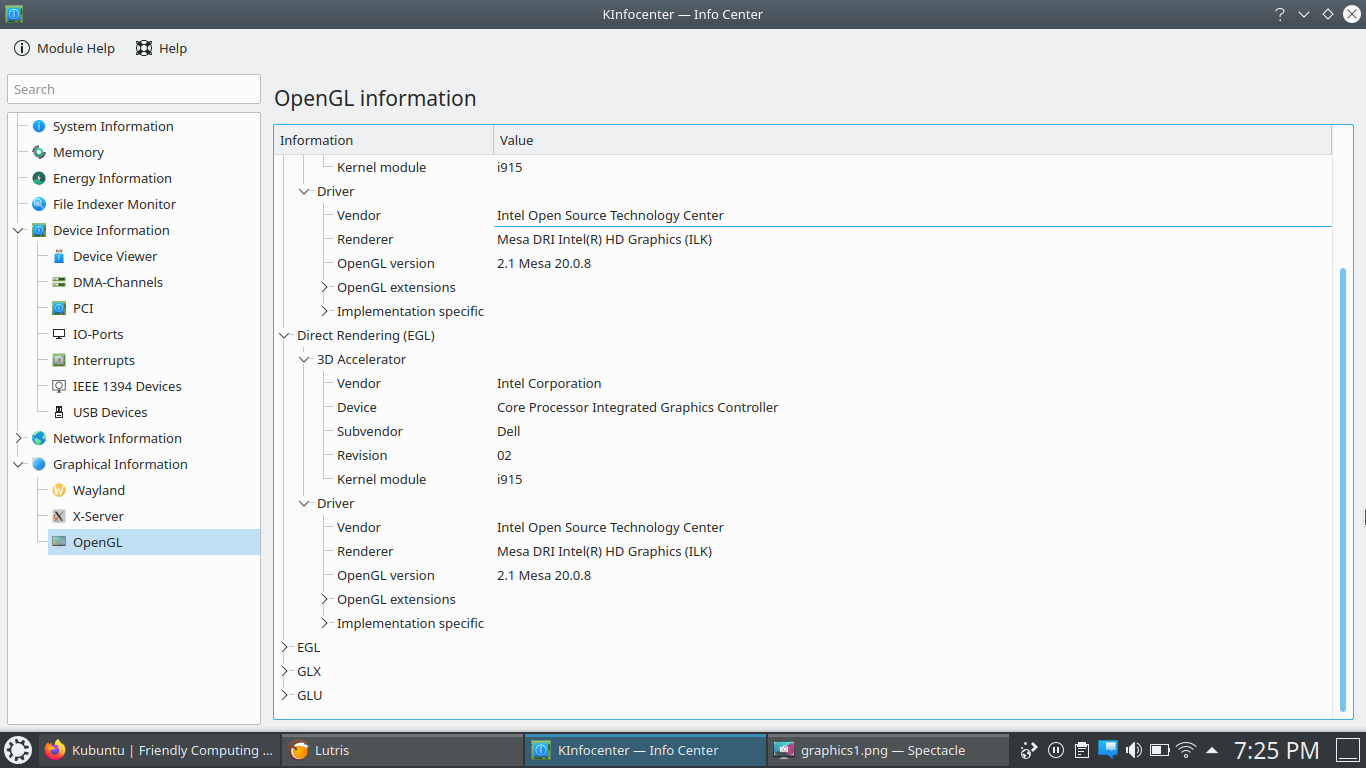
Task: Select the System Information sidebar label
Action: coord(113,126)
